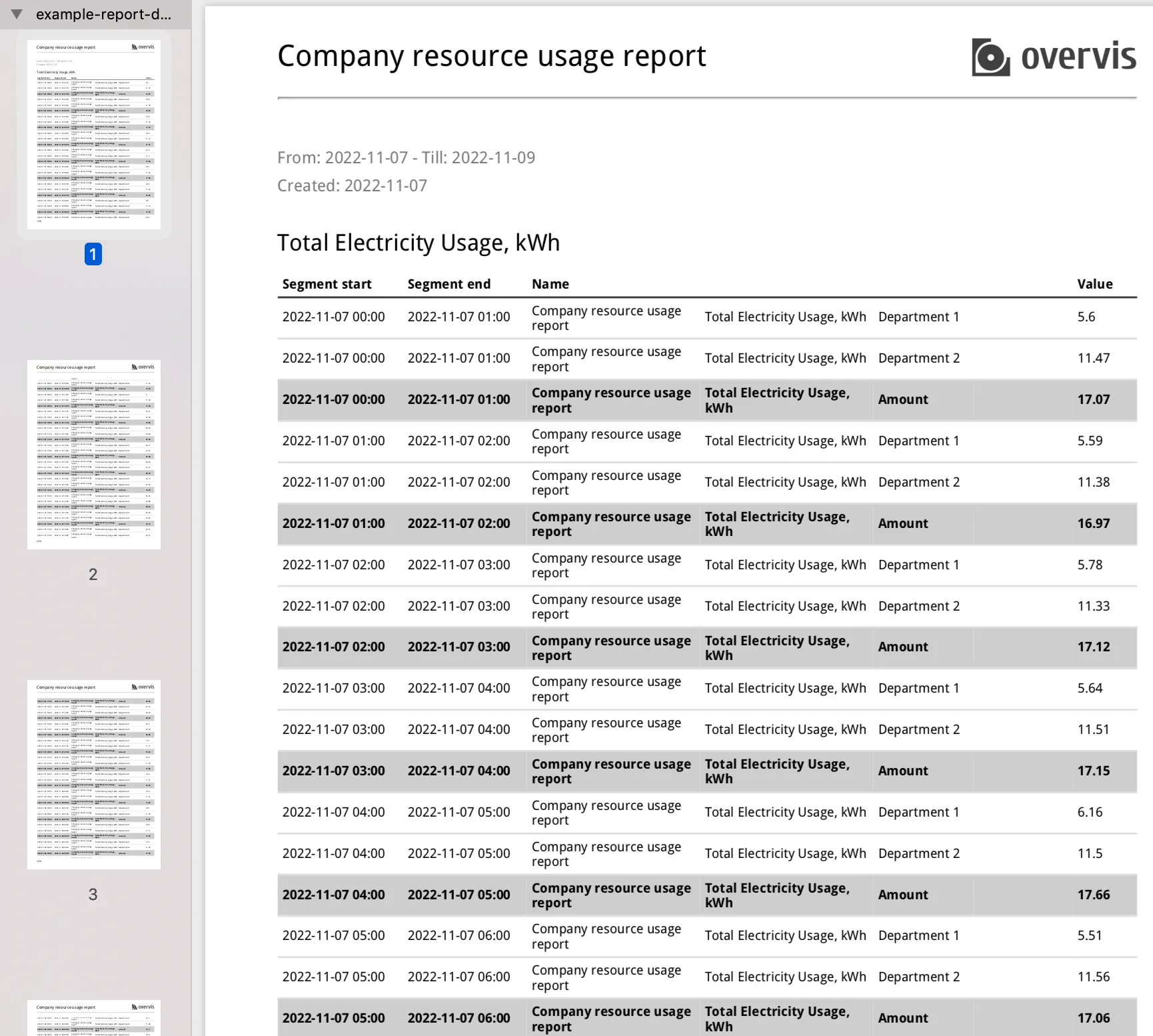Click bold segment start '2022-11-07 05:00' in 17.06 row
The image size is (1153, 1036).
333,1018
